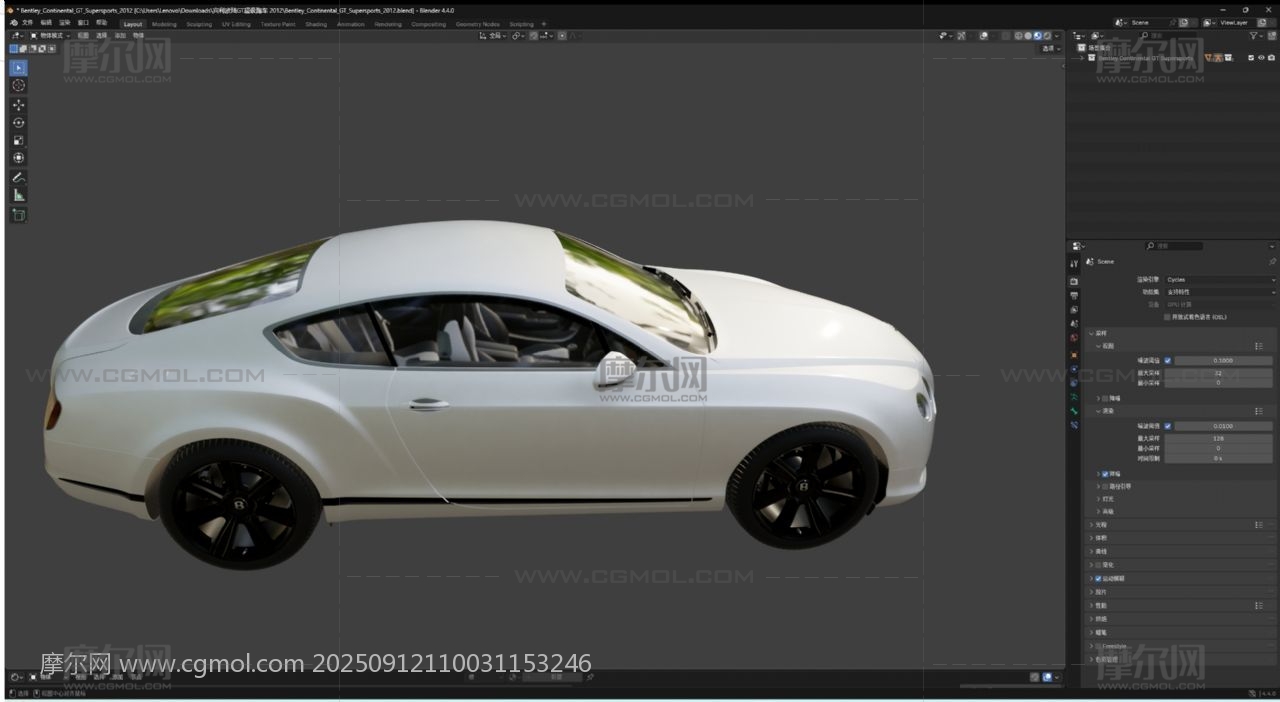This screenshot has width=1280, height=702.
Task: Select the Measure tool
Action: 19,195
